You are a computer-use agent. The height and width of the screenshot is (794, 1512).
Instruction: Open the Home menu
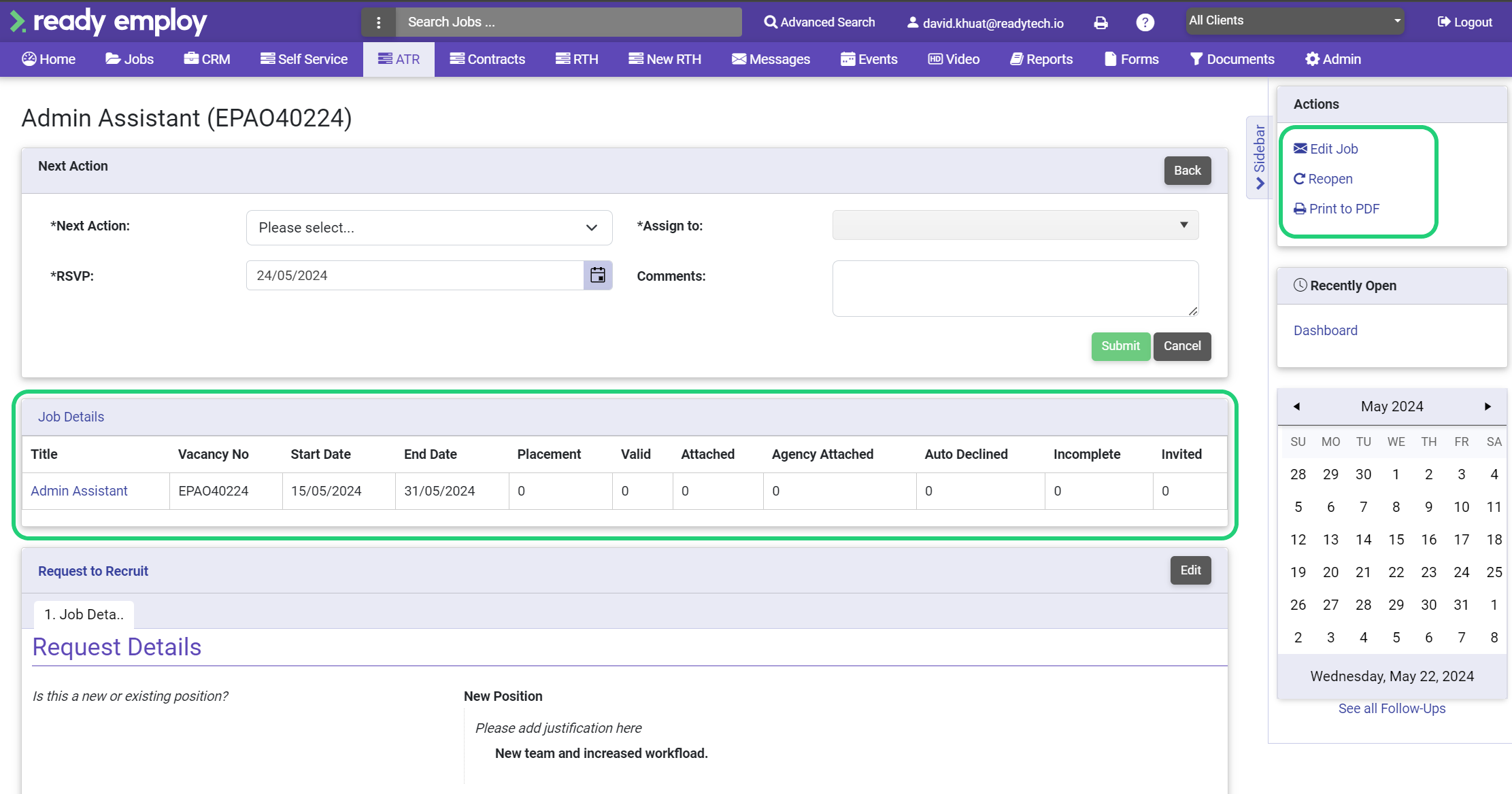tap(49, 59)
